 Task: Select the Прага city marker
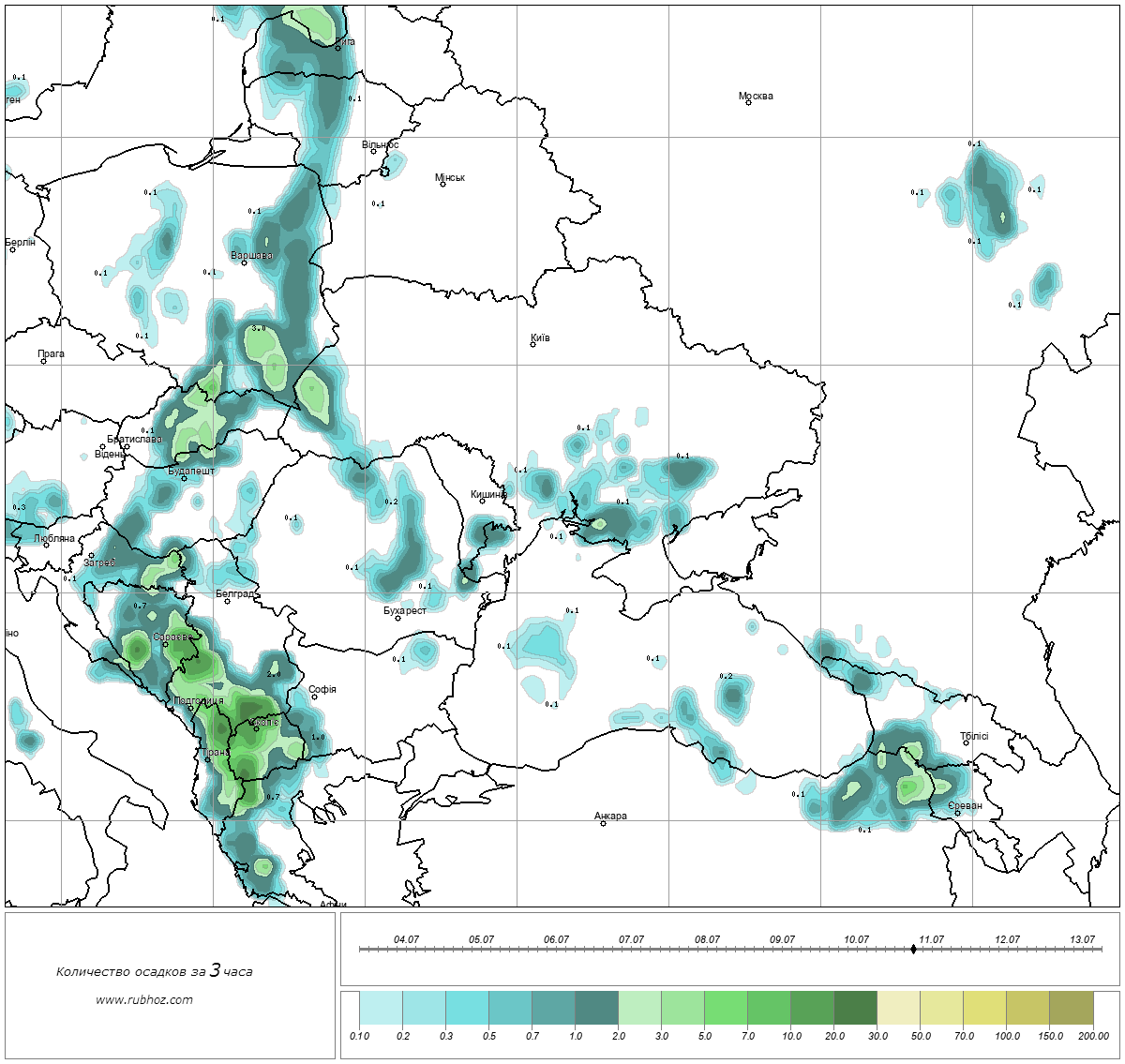[43, 361]
